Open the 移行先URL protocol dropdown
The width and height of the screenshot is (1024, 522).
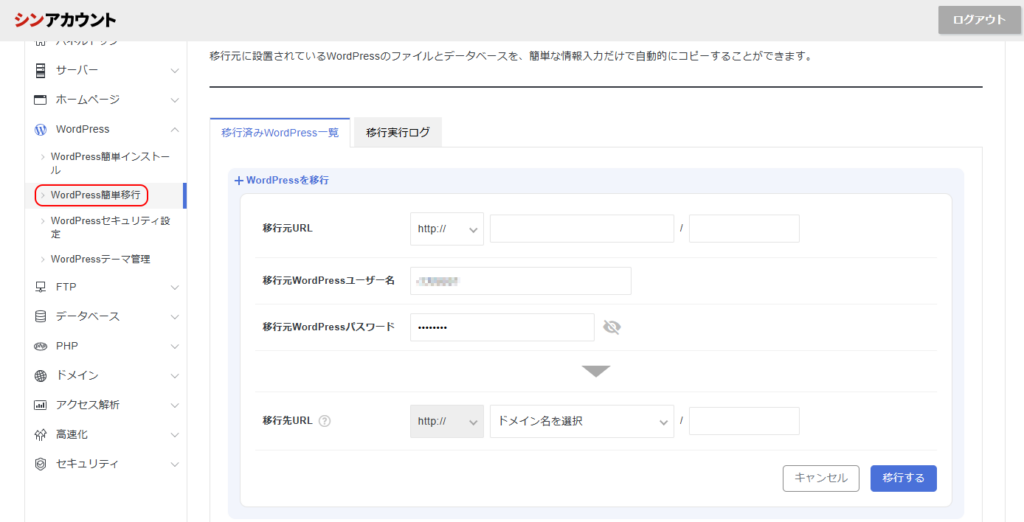pos(447,421)
